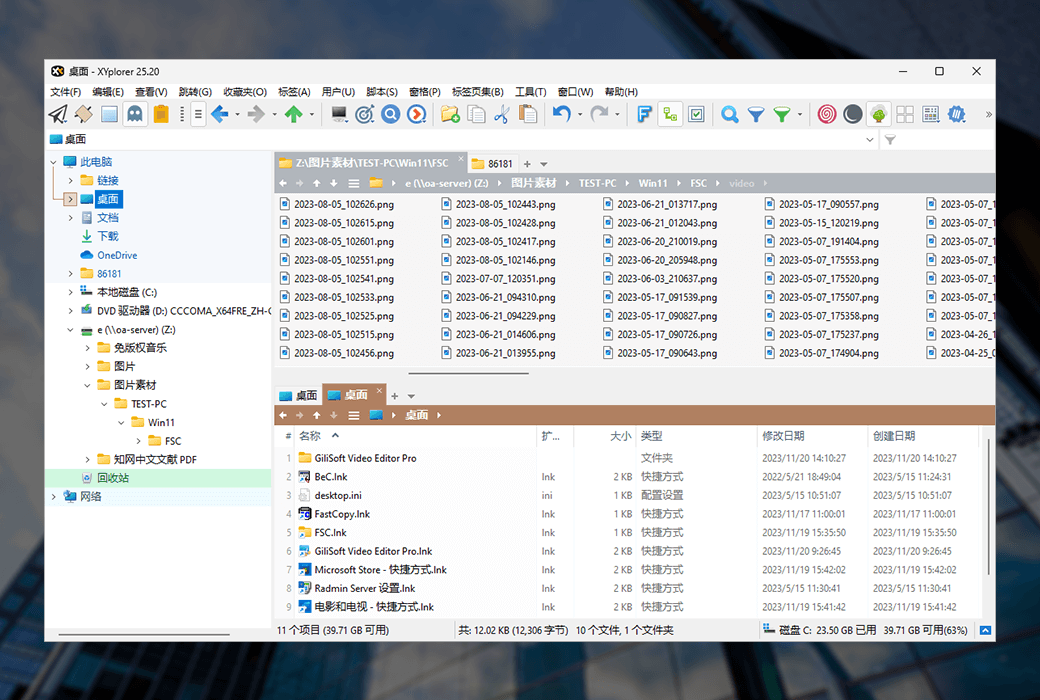The width and height of the screenshot is (1040, 700).
Task: Open the address bar dropdown arrow
Action: point(869,140)
